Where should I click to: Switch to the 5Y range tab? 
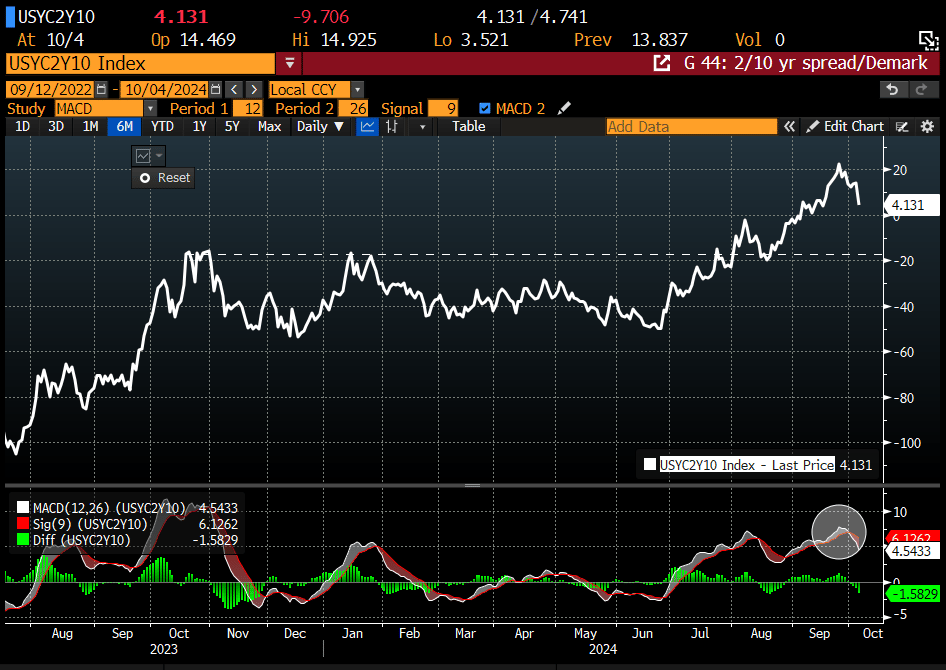click(x=232, y=127)
